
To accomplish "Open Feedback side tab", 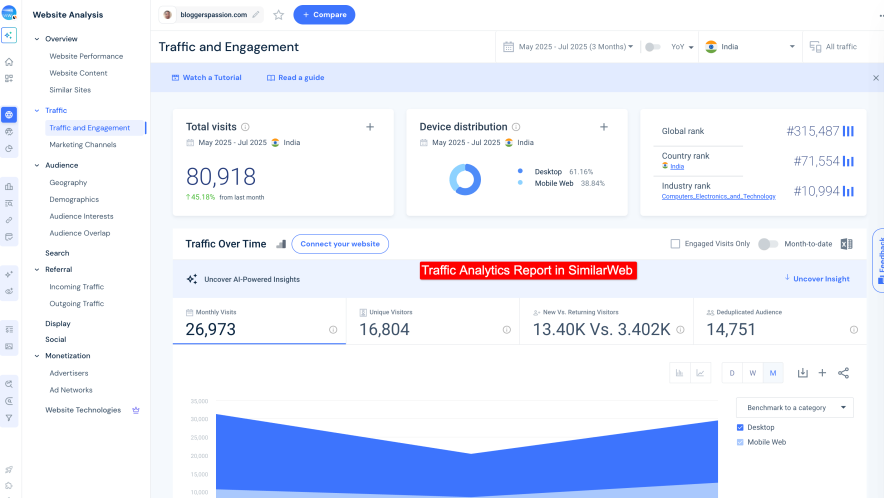I will coord(878,261).
